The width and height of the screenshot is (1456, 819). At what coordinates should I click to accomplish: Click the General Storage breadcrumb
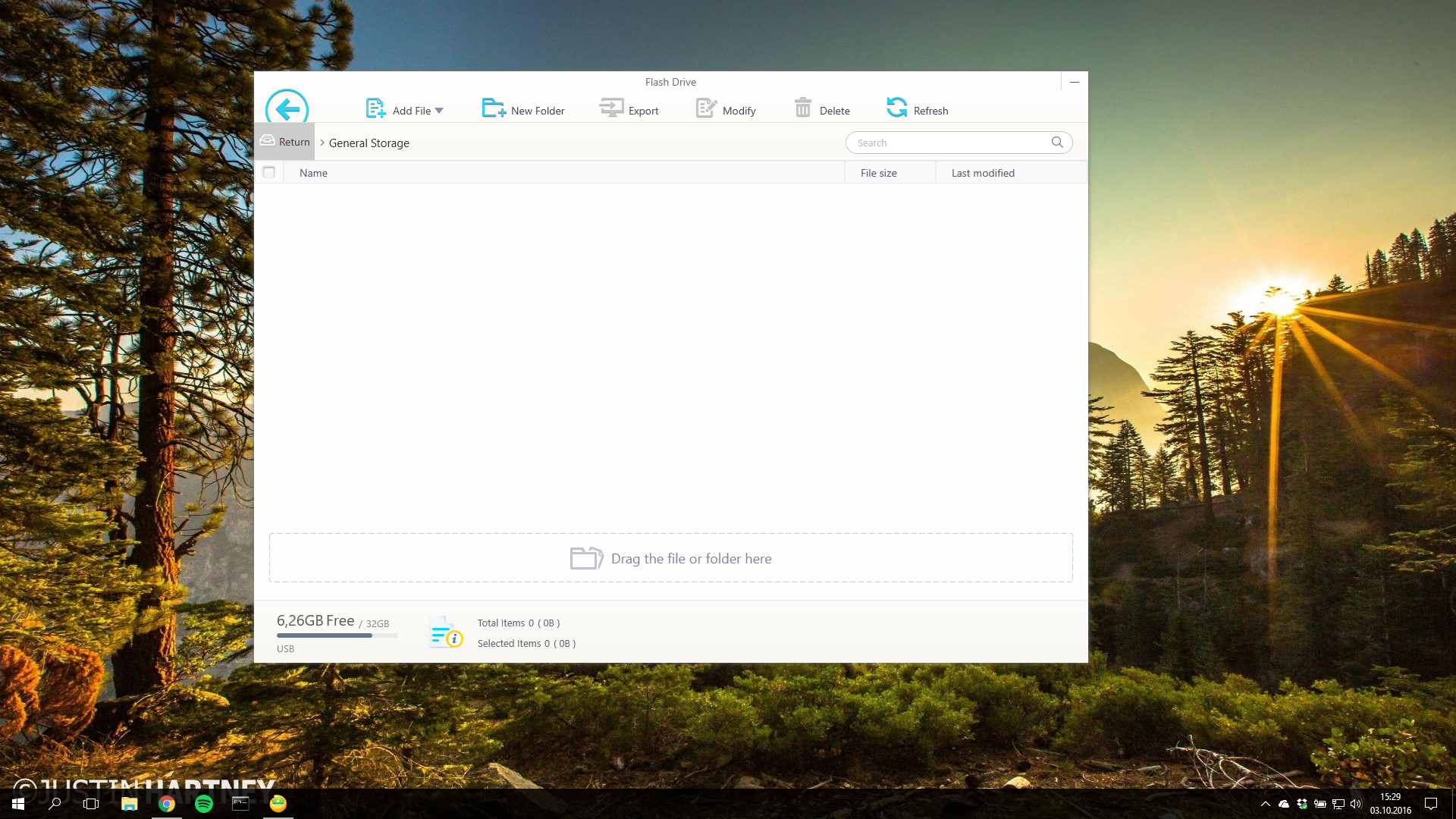(369, 143)
